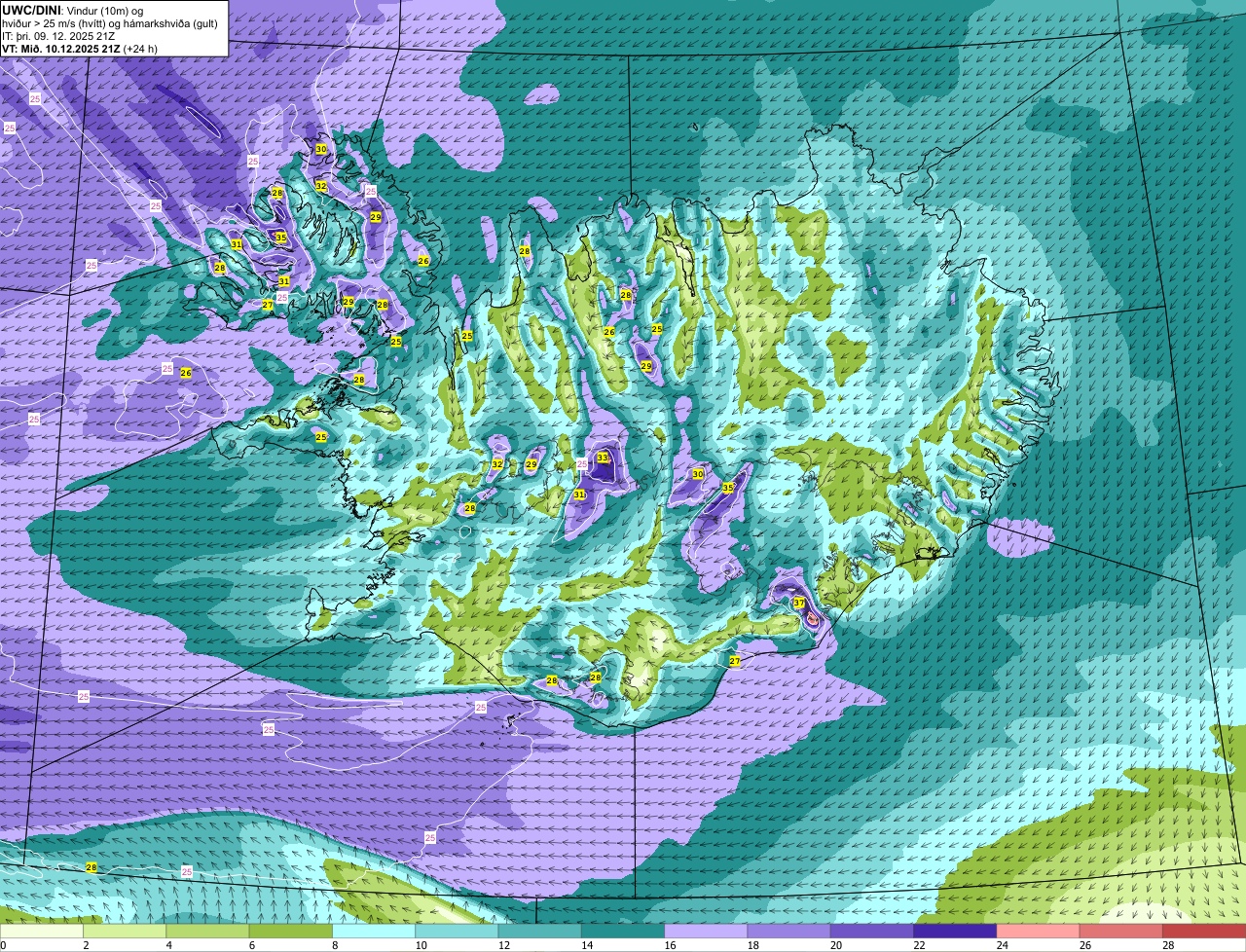Viewport: 1246px width, 952px height.
Task: Click the "6" tick label on color bar
Action: (x=251, y=945)
